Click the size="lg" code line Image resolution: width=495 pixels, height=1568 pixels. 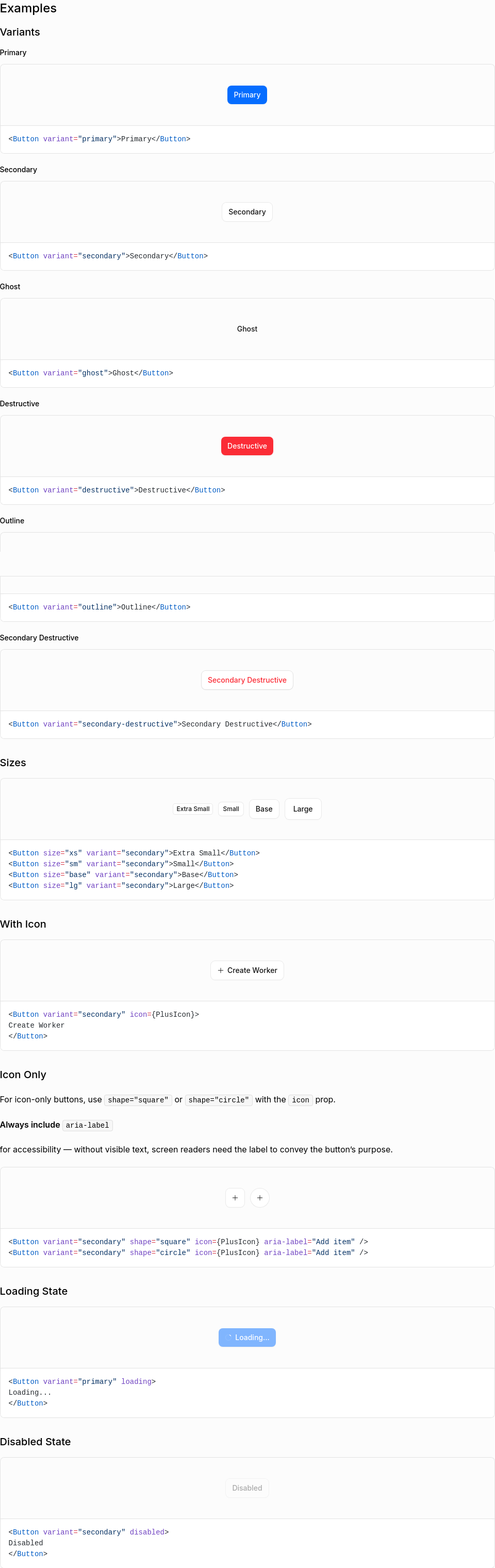point(121,886)
